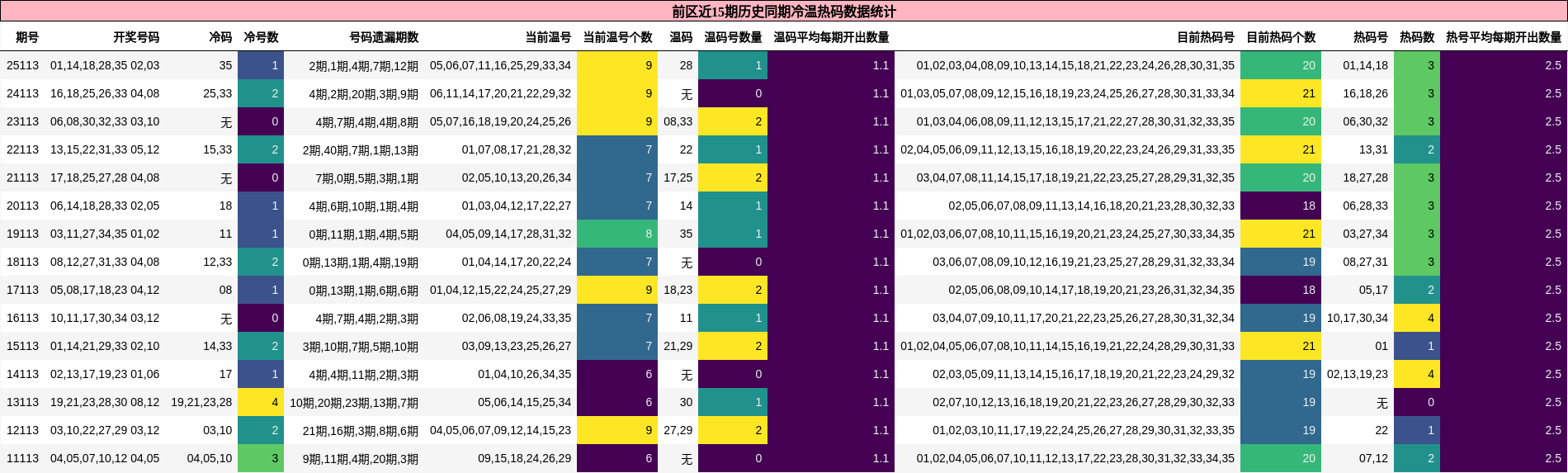Click the 温码 column header
This screenshot has width=1568, height=473.
tap(681, 37)
